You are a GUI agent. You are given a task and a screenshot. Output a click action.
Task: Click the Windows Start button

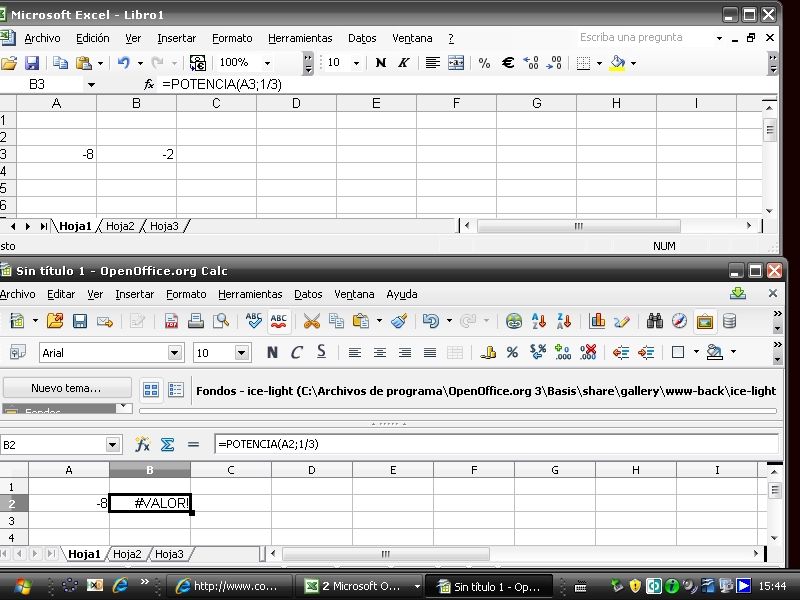pyautogui.click(x=22, y=586)
